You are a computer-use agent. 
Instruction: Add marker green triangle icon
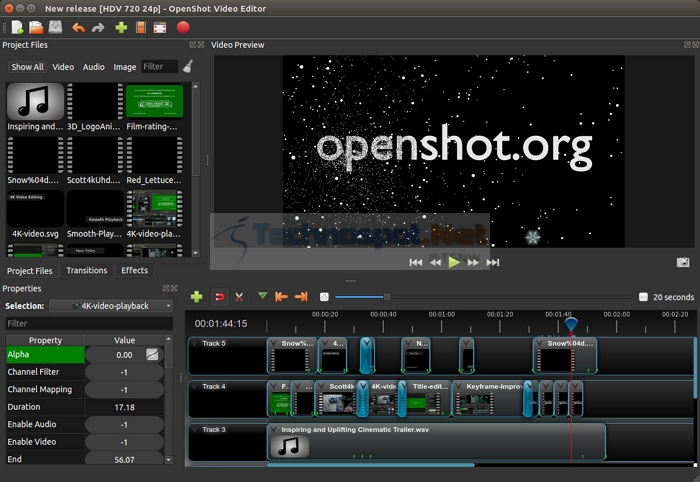pos(262,295)
